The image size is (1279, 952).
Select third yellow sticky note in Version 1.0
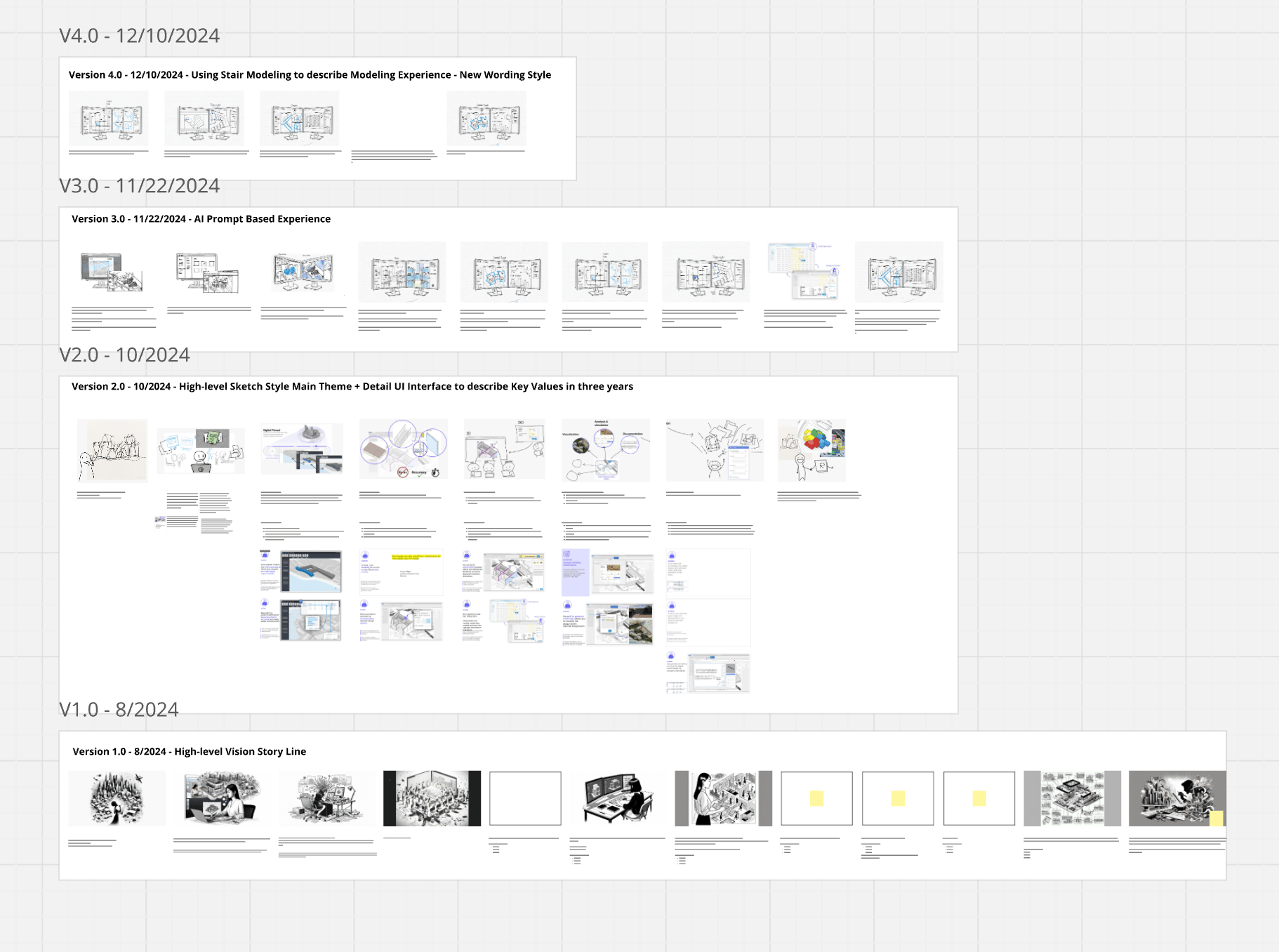click(979, 799)
